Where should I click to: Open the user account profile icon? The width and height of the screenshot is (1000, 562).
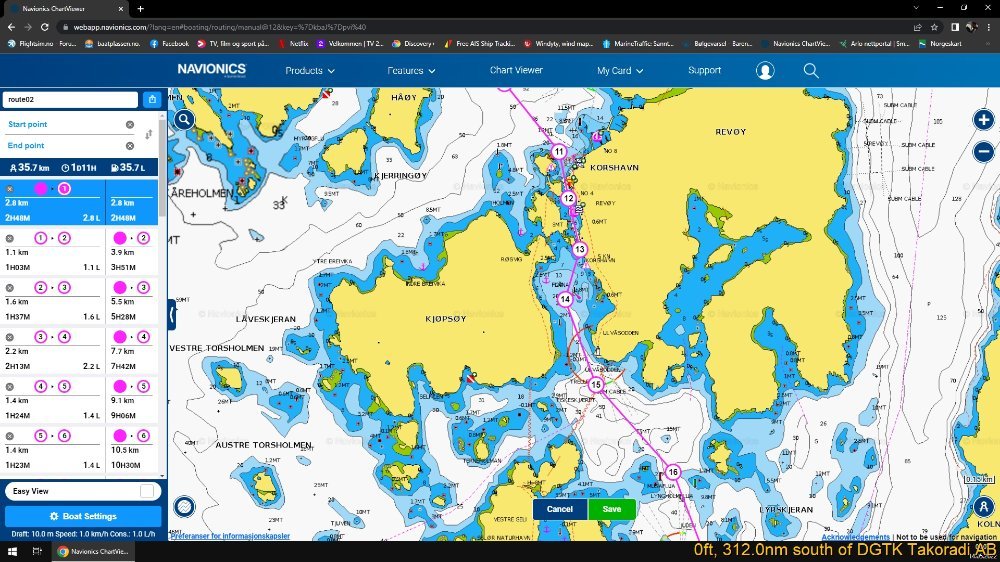[x=765, y=71]
